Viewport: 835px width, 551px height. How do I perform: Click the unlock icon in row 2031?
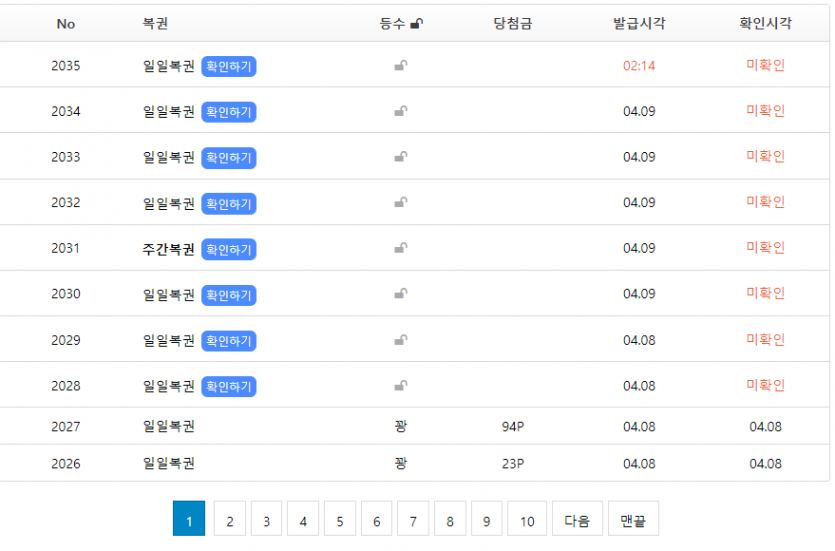[x=400, y=249]
